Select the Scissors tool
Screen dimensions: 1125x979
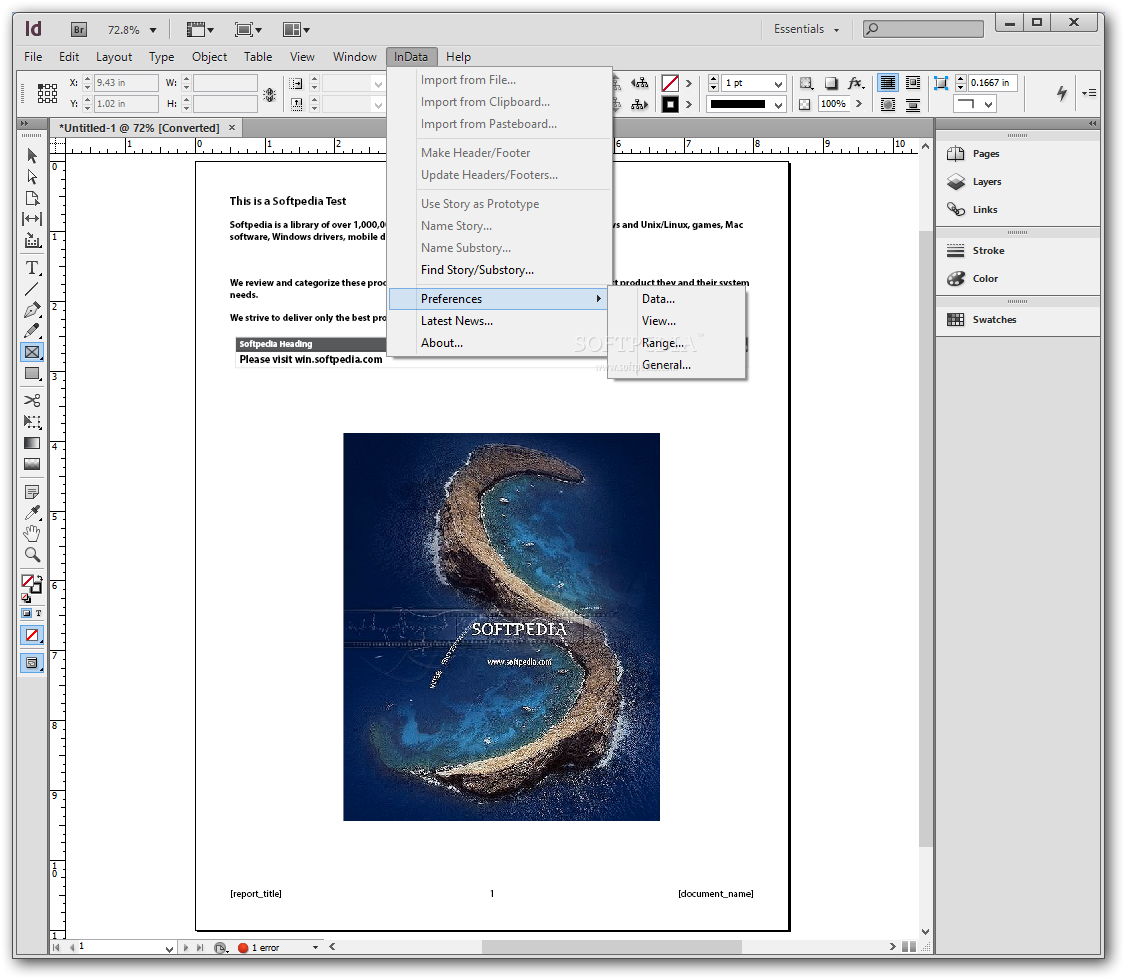[x=32, y=400]
